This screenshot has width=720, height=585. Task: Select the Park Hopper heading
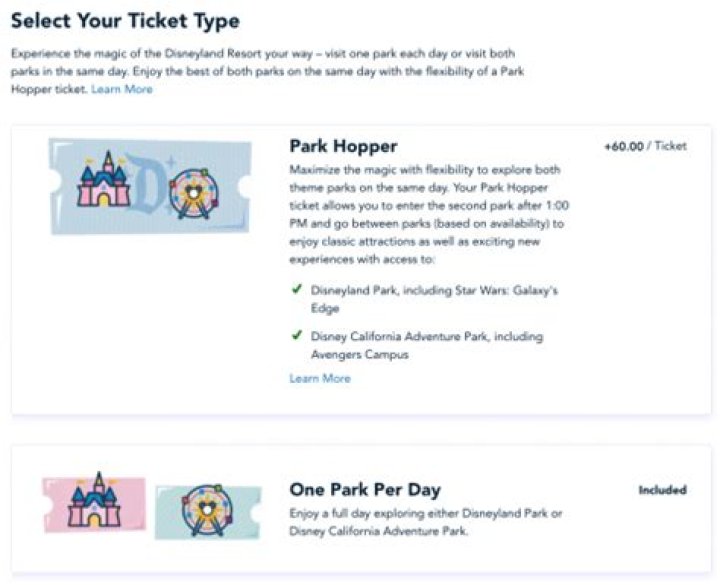pos(343,146)
